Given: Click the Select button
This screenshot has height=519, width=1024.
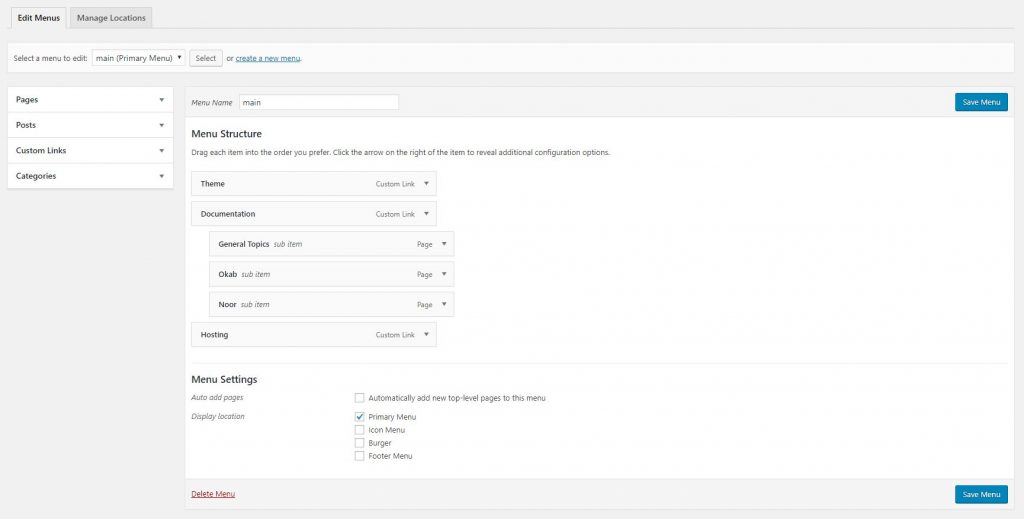Looking at the screenshot, I should pyautogui.click(x=206, y=58).
